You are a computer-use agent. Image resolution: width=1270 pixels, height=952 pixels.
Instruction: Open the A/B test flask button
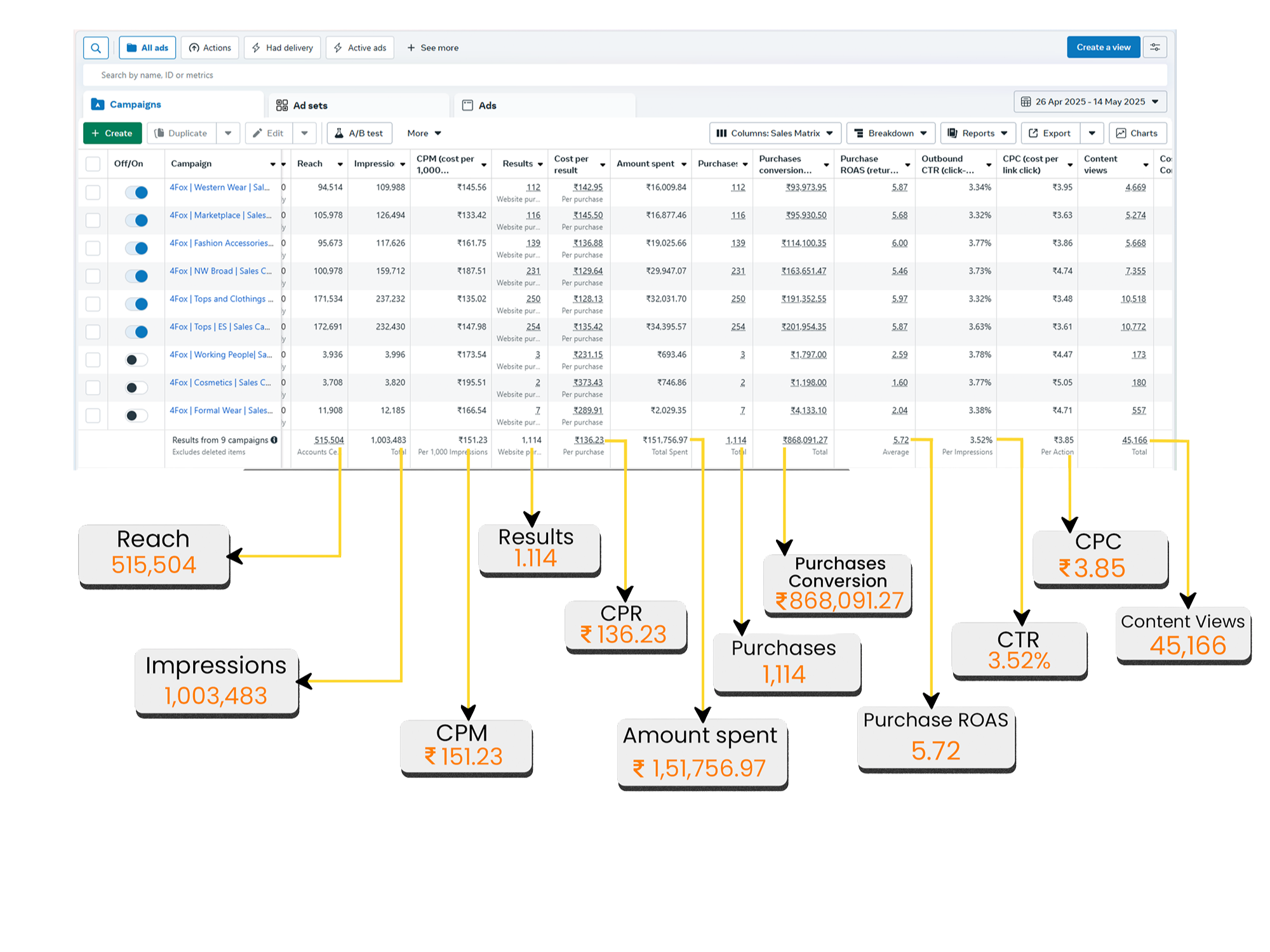(359, 133)
